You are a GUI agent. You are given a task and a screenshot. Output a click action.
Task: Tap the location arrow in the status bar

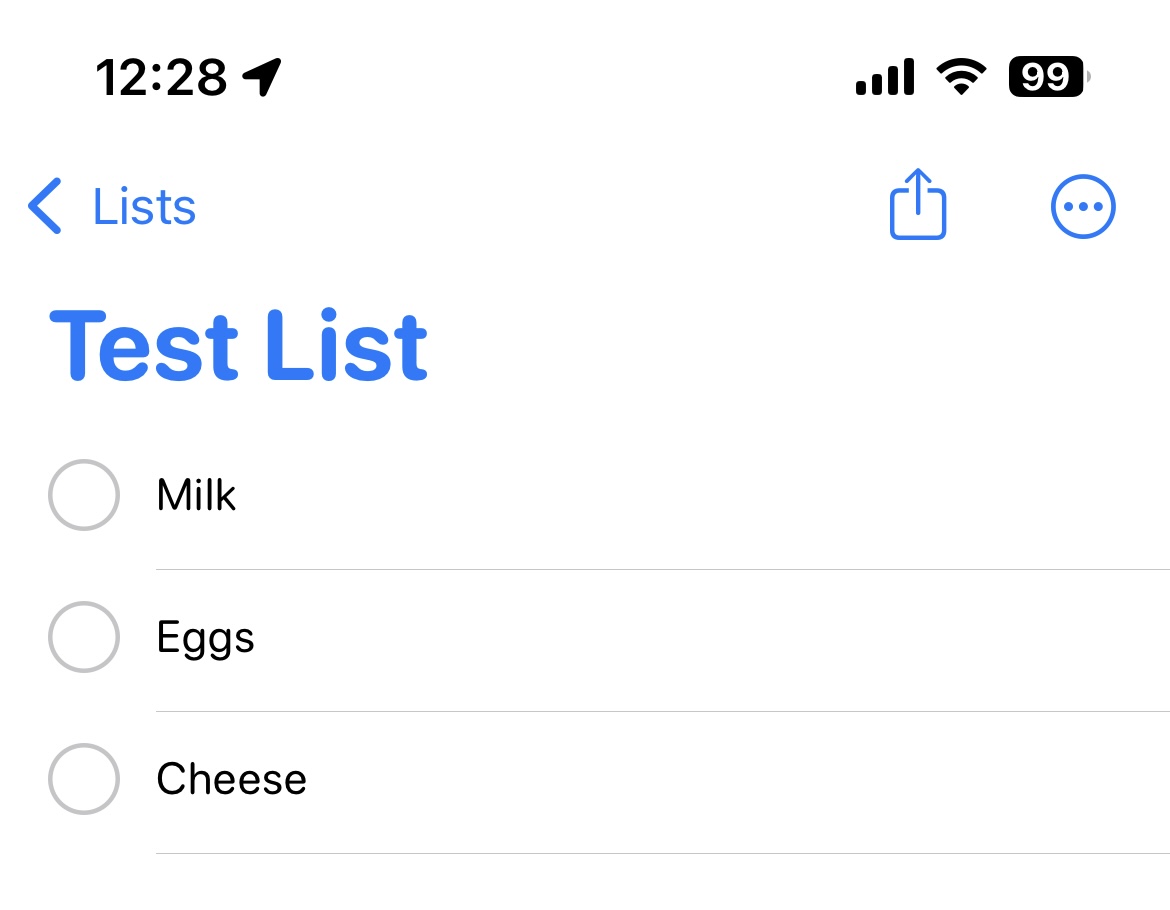(x=262, y=75)
